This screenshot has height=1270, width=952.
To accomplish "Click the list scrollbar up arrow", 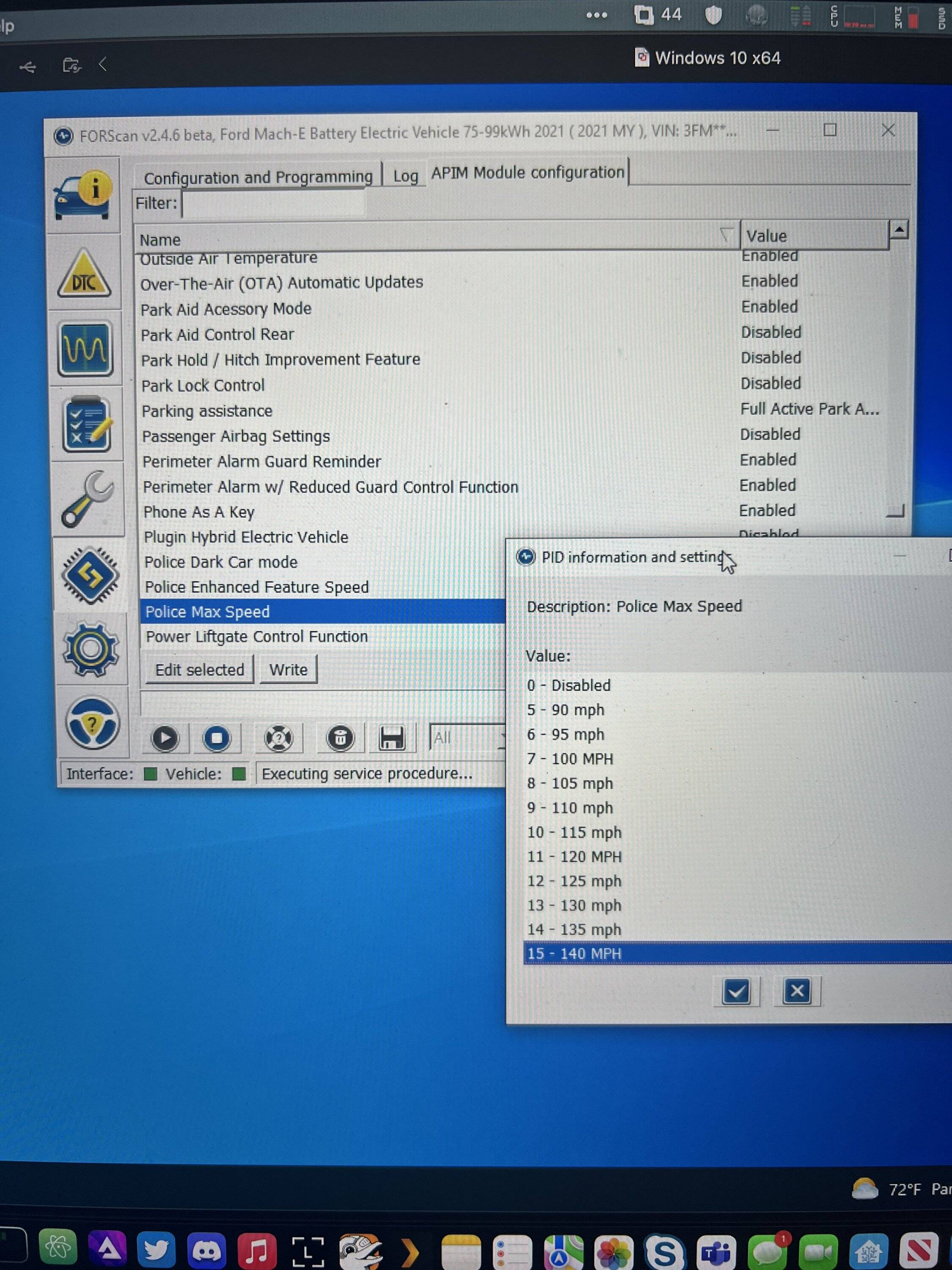I will (899, 229).
